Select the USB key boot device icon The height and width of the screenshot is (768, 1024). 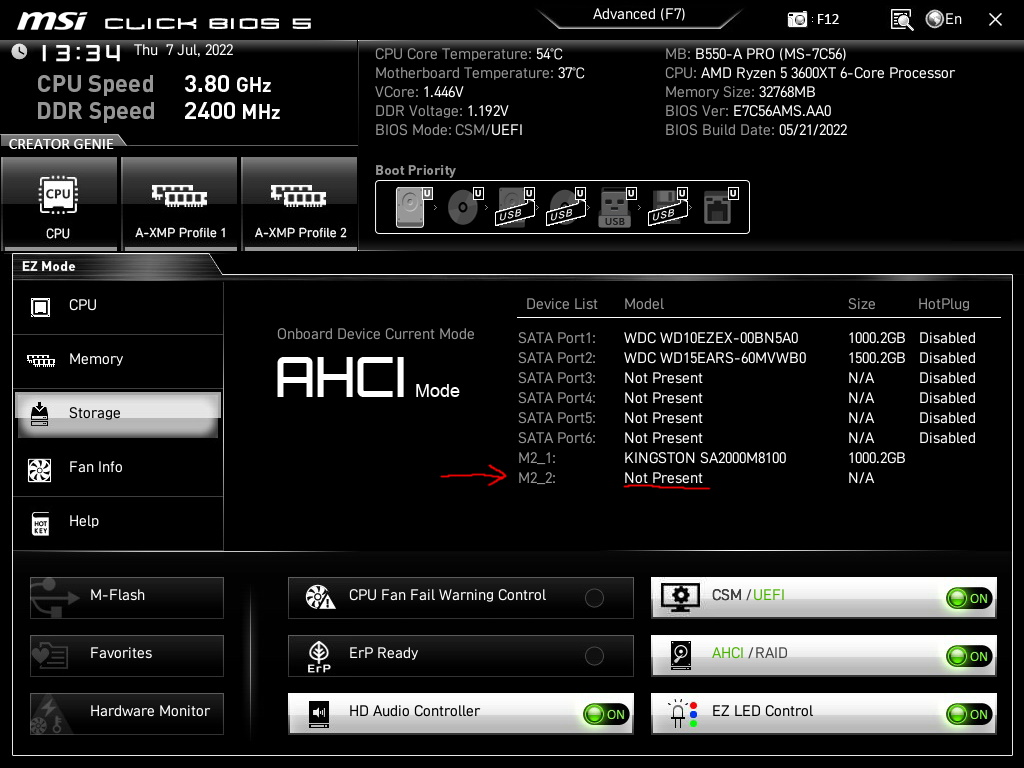pos(616,207)
